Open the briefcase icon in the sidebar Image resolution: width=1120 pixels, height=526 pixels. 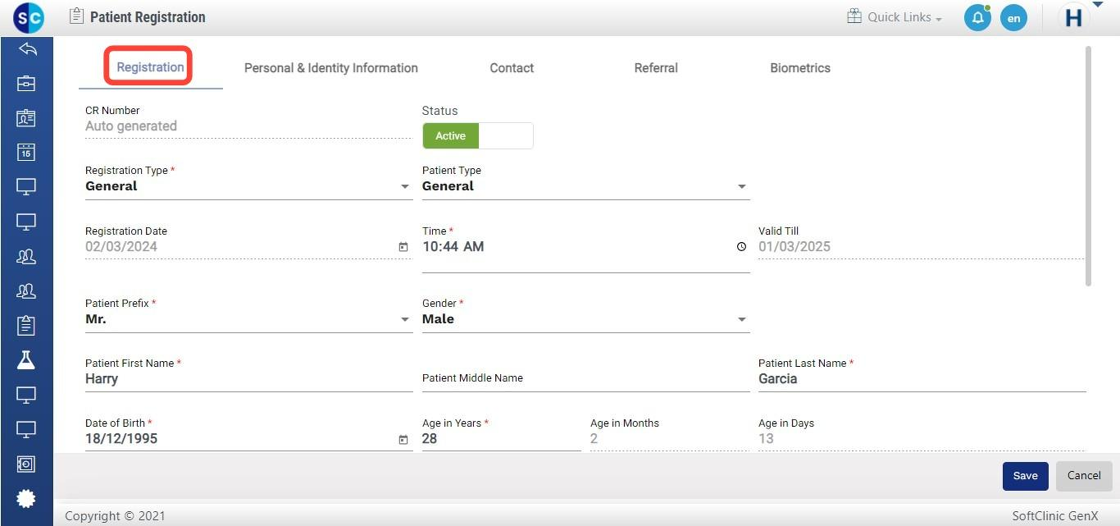pos(26,84)
